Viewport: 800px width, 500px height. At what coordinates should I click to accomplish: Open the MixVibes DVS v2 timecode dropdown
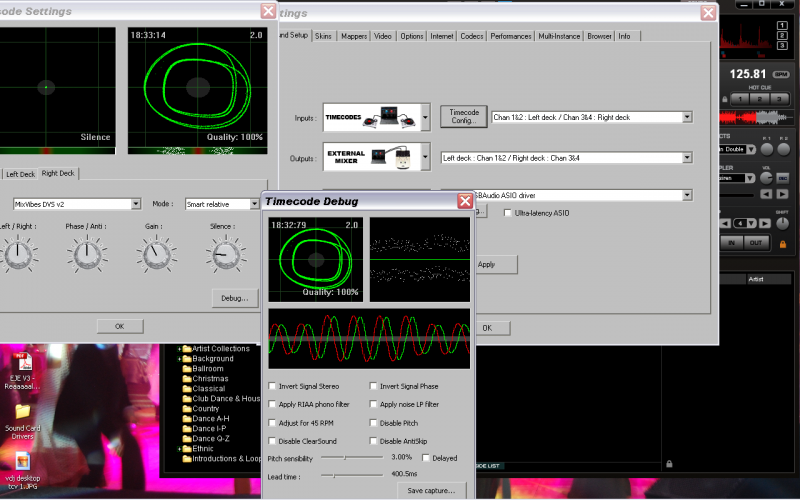[x=135, y=204]
